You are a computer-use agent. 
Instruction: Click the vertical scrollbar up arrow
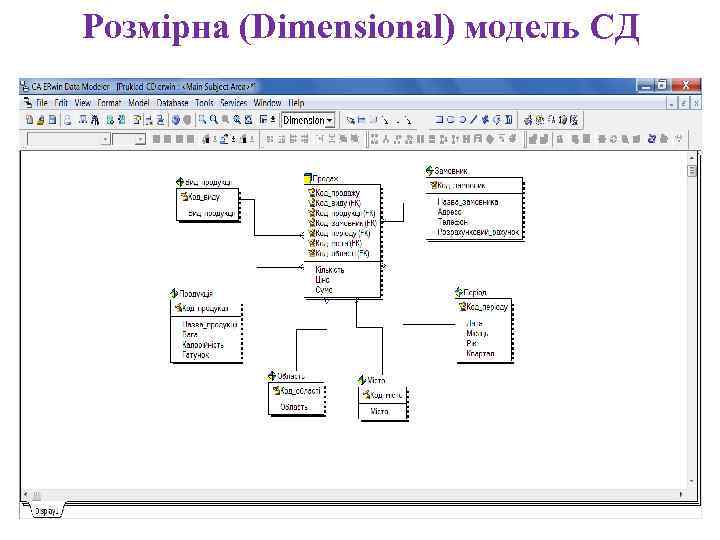pyautogui.click(x=692, y=158)
